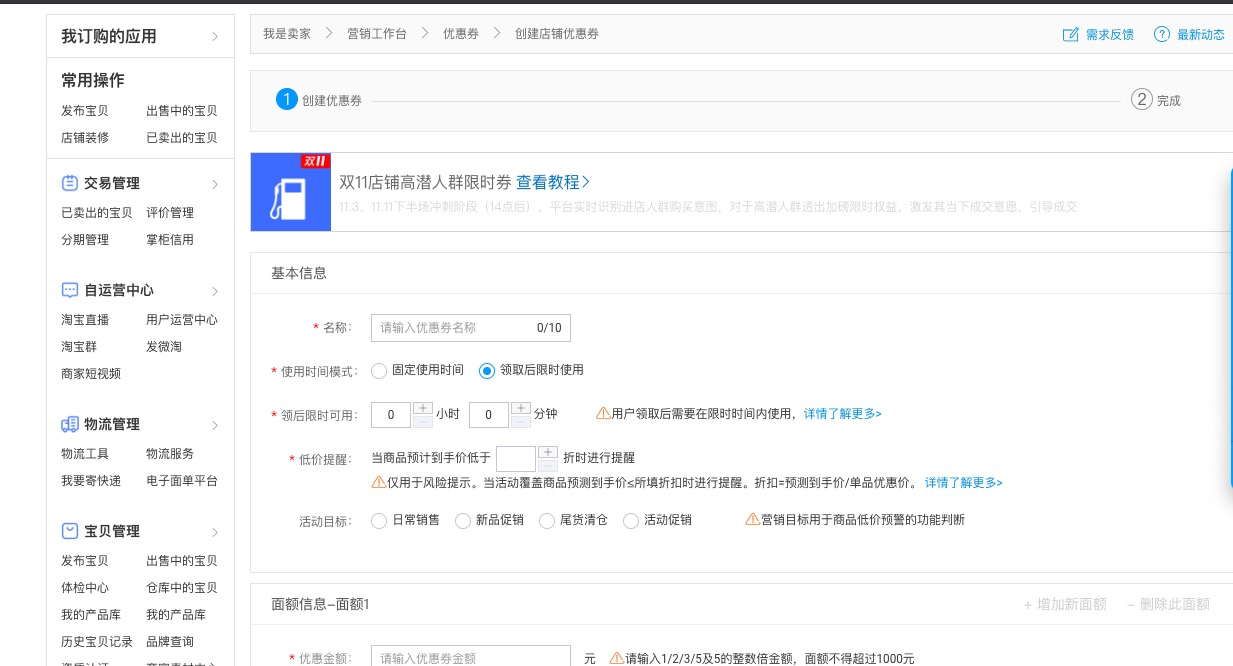Expand 物流管理 section arrow
1233x666 pixels.
pos(215,425)
